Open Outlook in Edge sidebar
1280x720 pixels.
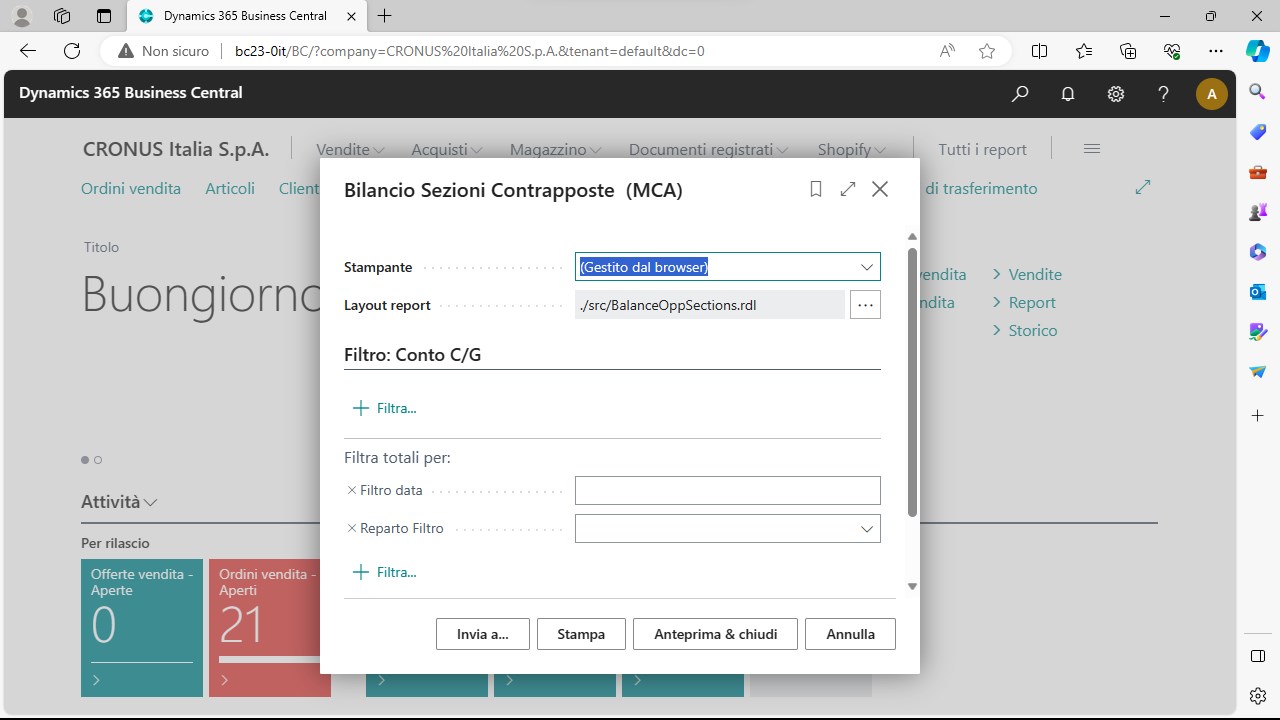tap(1258, 292)
